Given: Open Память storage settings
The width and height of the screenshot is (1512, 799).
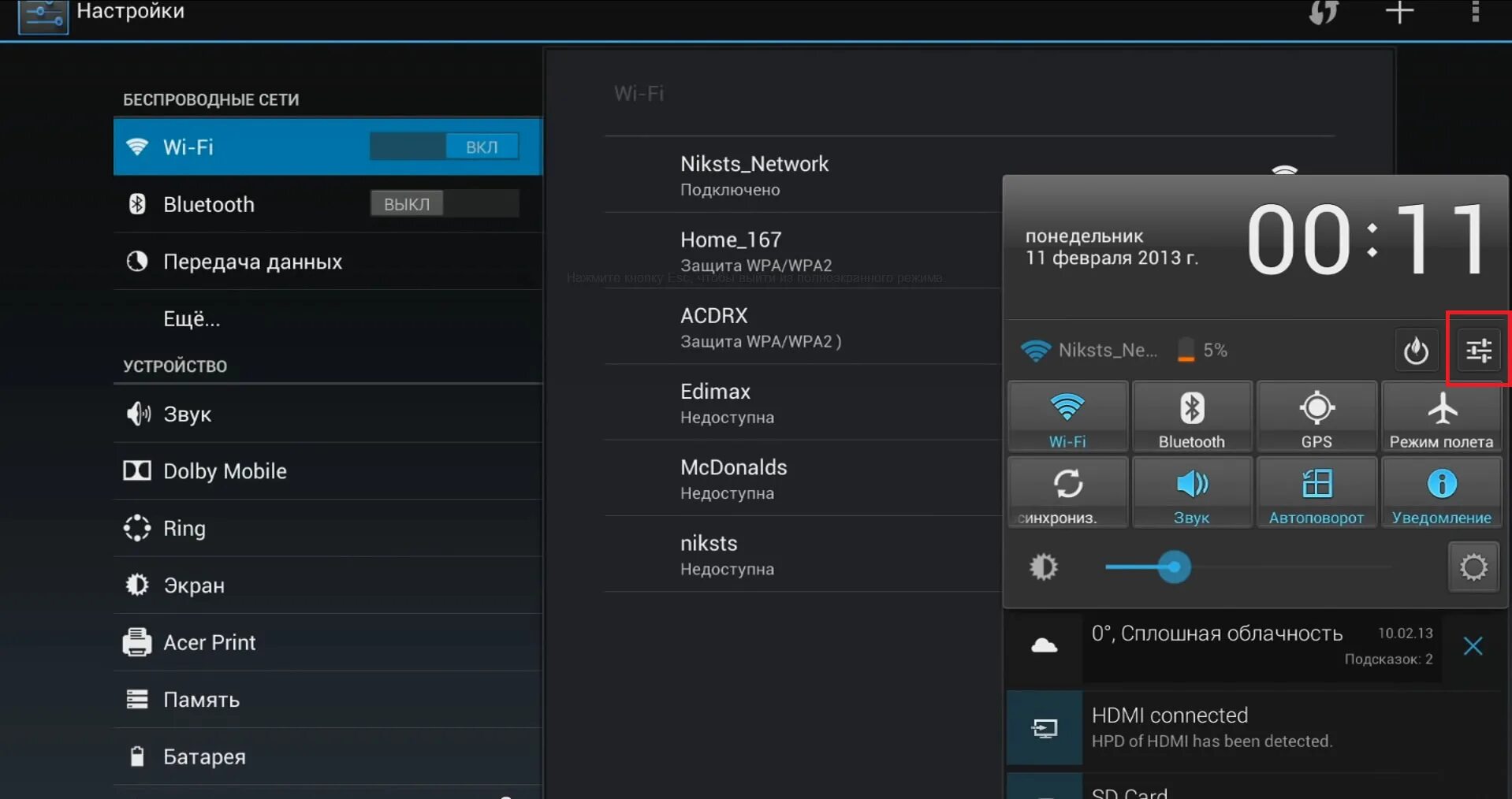Looking at the screenshot, I should click(328, 700).
